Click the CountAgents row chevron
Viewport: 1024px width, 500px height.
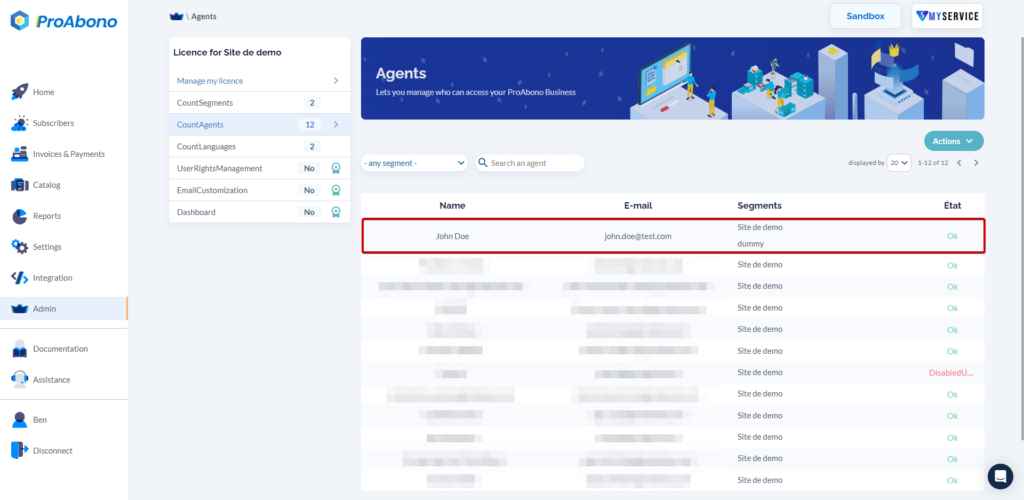click(336, 125)
